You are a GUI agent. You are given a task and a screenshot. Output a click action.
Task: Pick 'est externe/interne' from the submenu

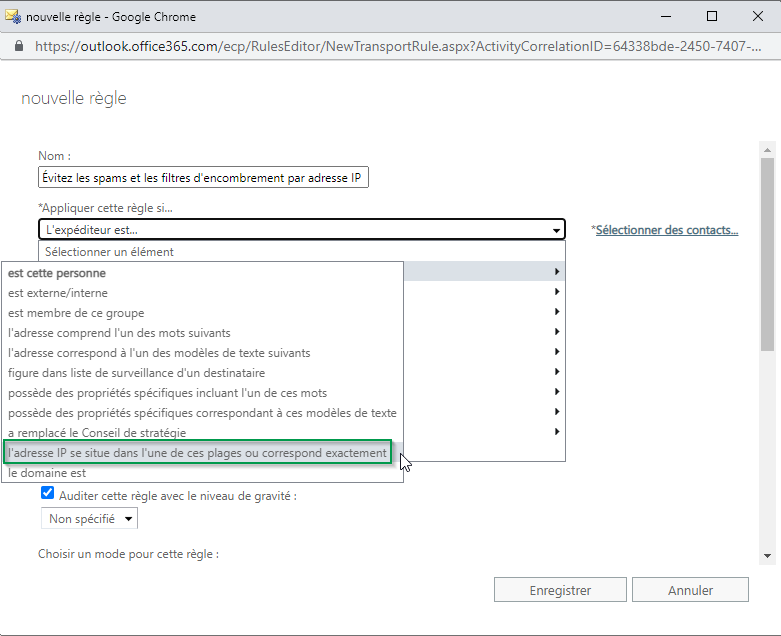(58, 293)
